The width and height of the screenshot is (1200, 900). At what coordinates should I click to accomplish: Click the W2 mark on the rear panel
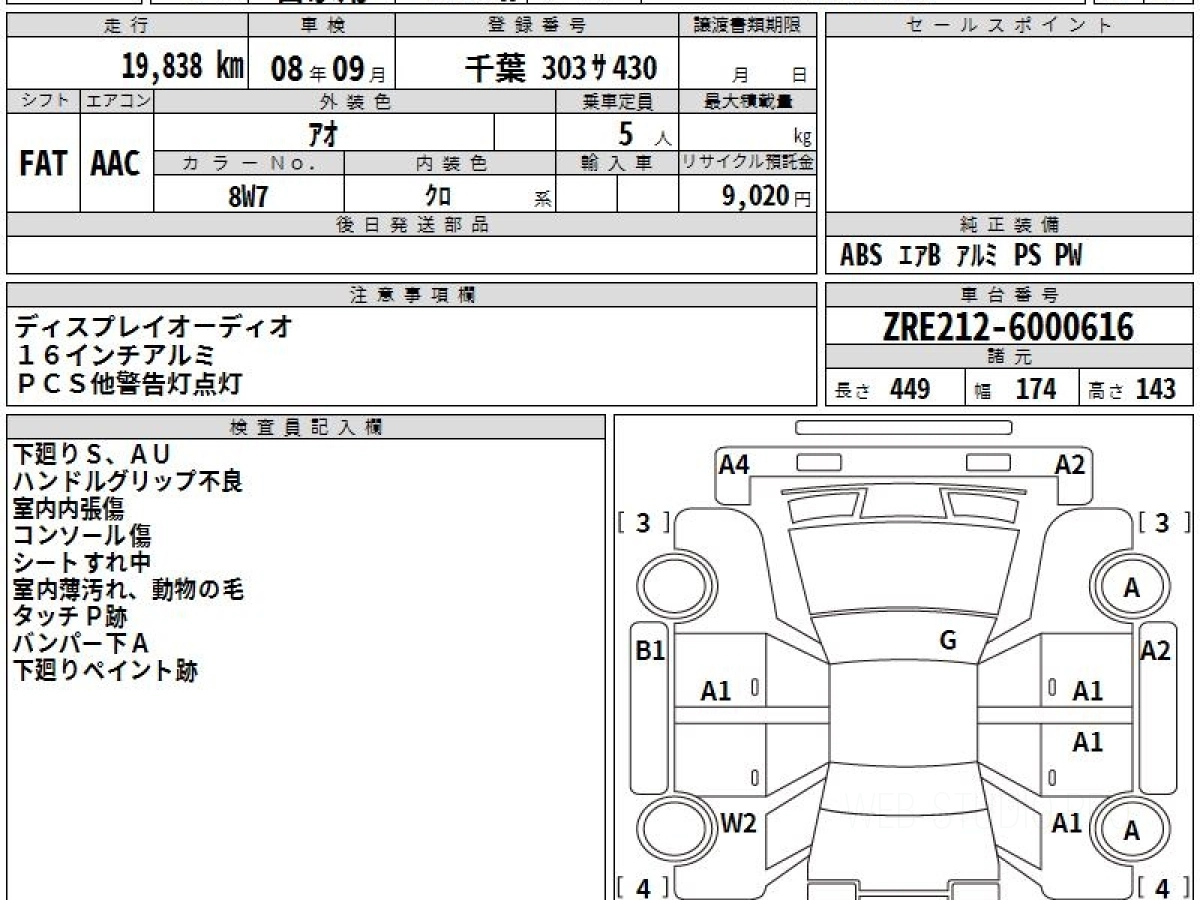point(738,823)
